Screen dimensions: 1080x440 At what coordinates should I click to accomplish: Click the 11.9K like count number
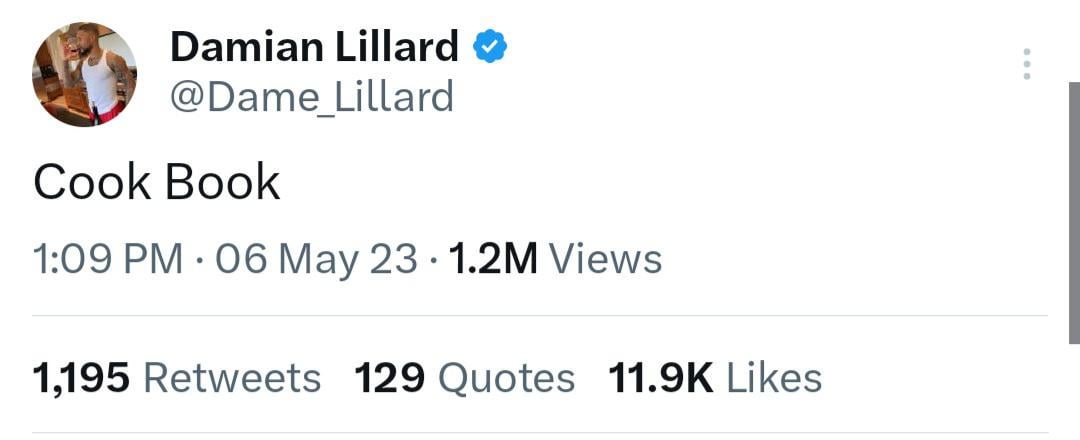[x=660, y=378]
